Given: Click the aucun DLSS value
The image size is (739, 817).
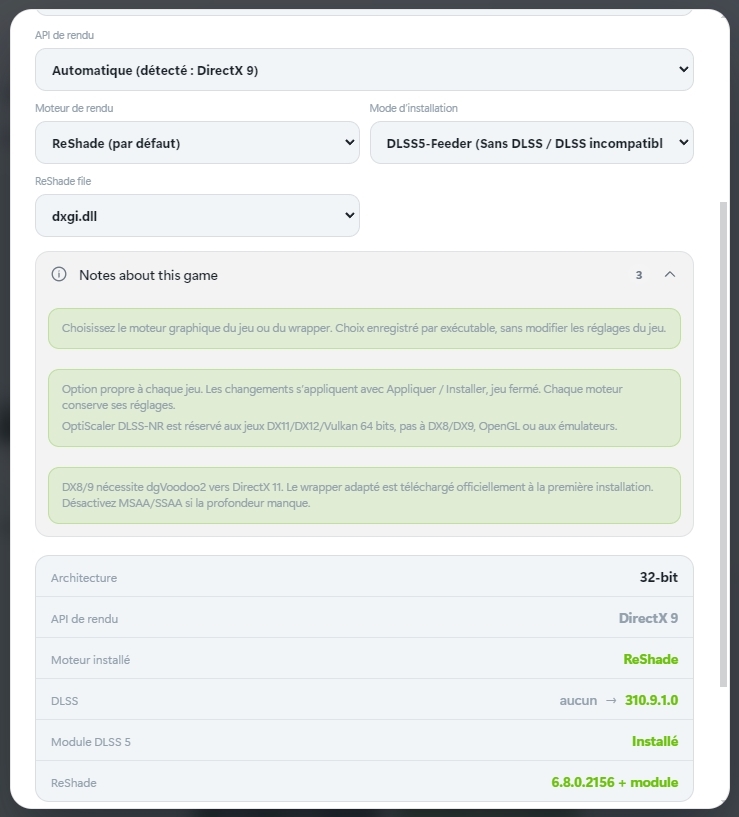Looking at the screenshot, I should click(x=578, y=701).
